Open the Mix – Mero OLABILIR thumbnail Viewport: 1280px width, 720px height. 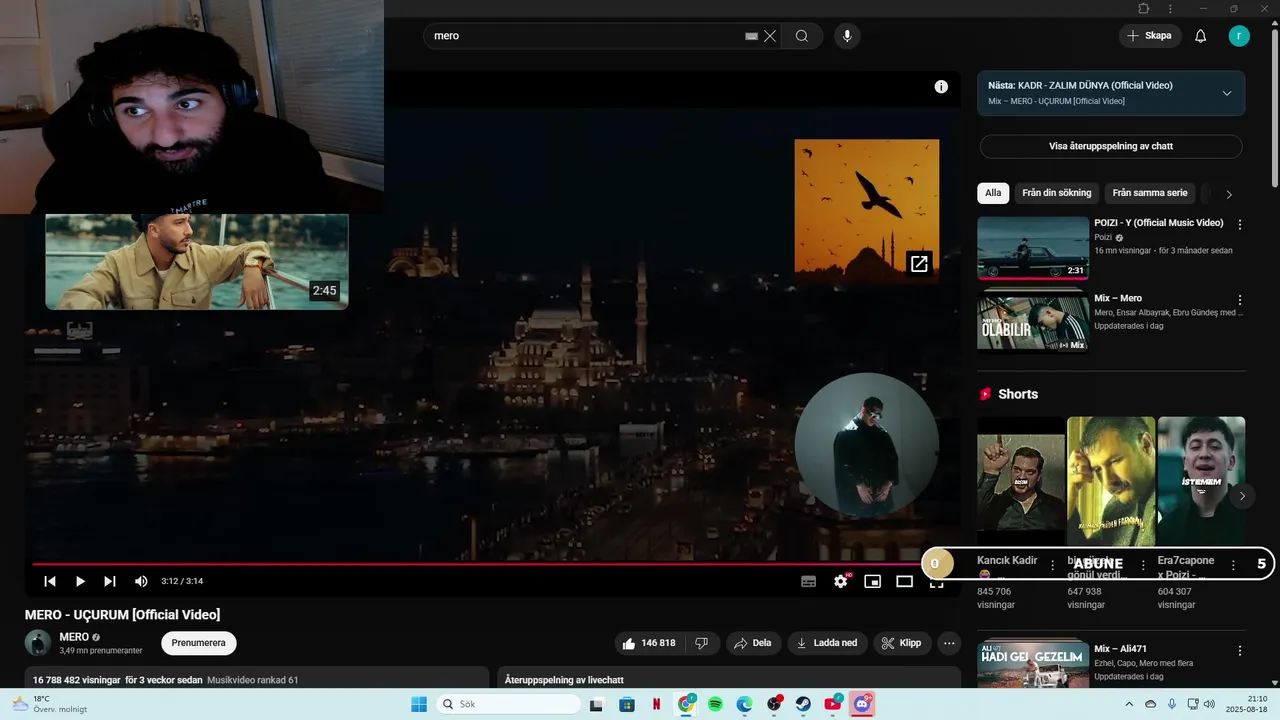coord(1033,321)
